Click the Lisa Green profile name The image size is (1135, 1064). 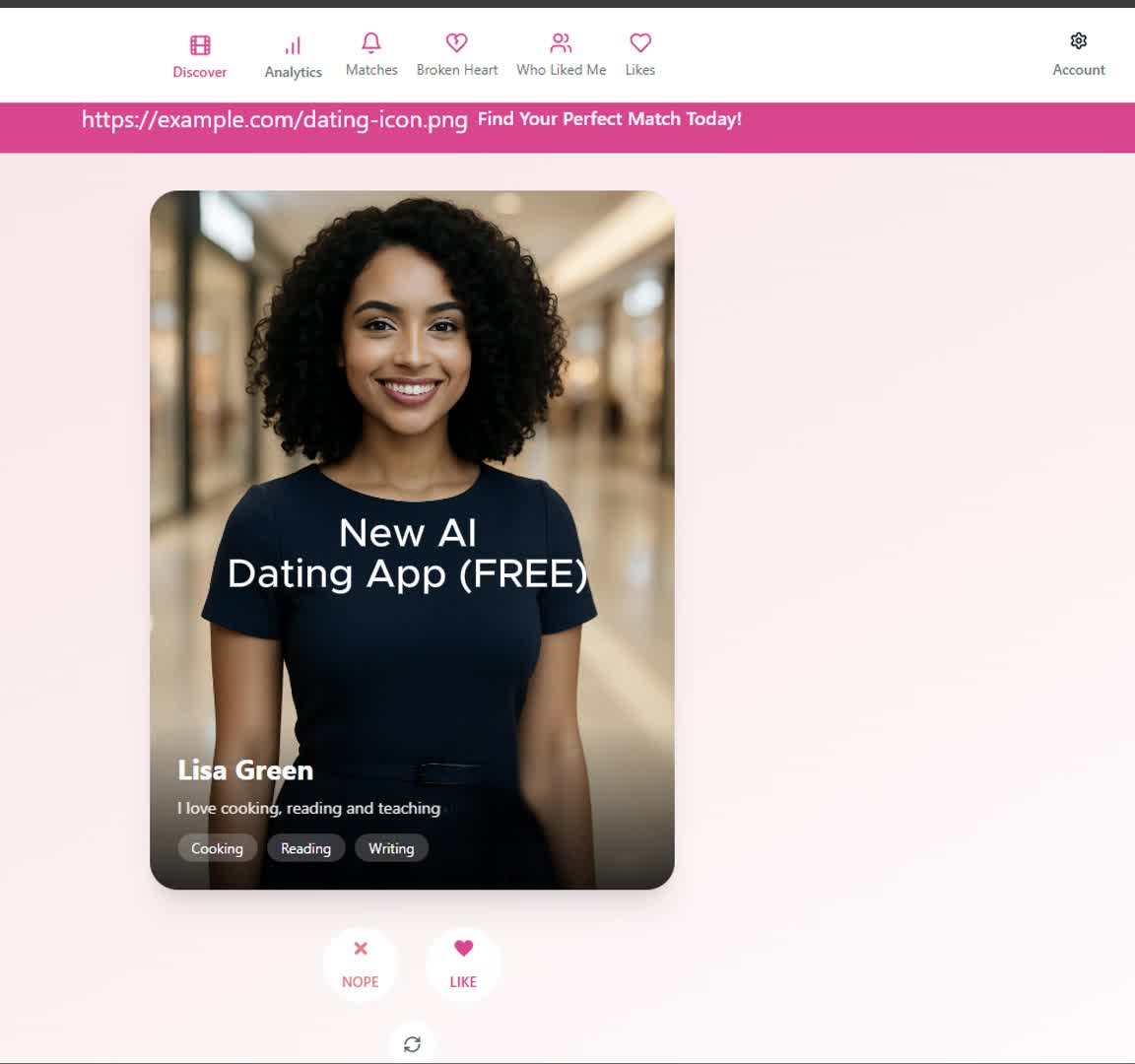click(245, 770)
